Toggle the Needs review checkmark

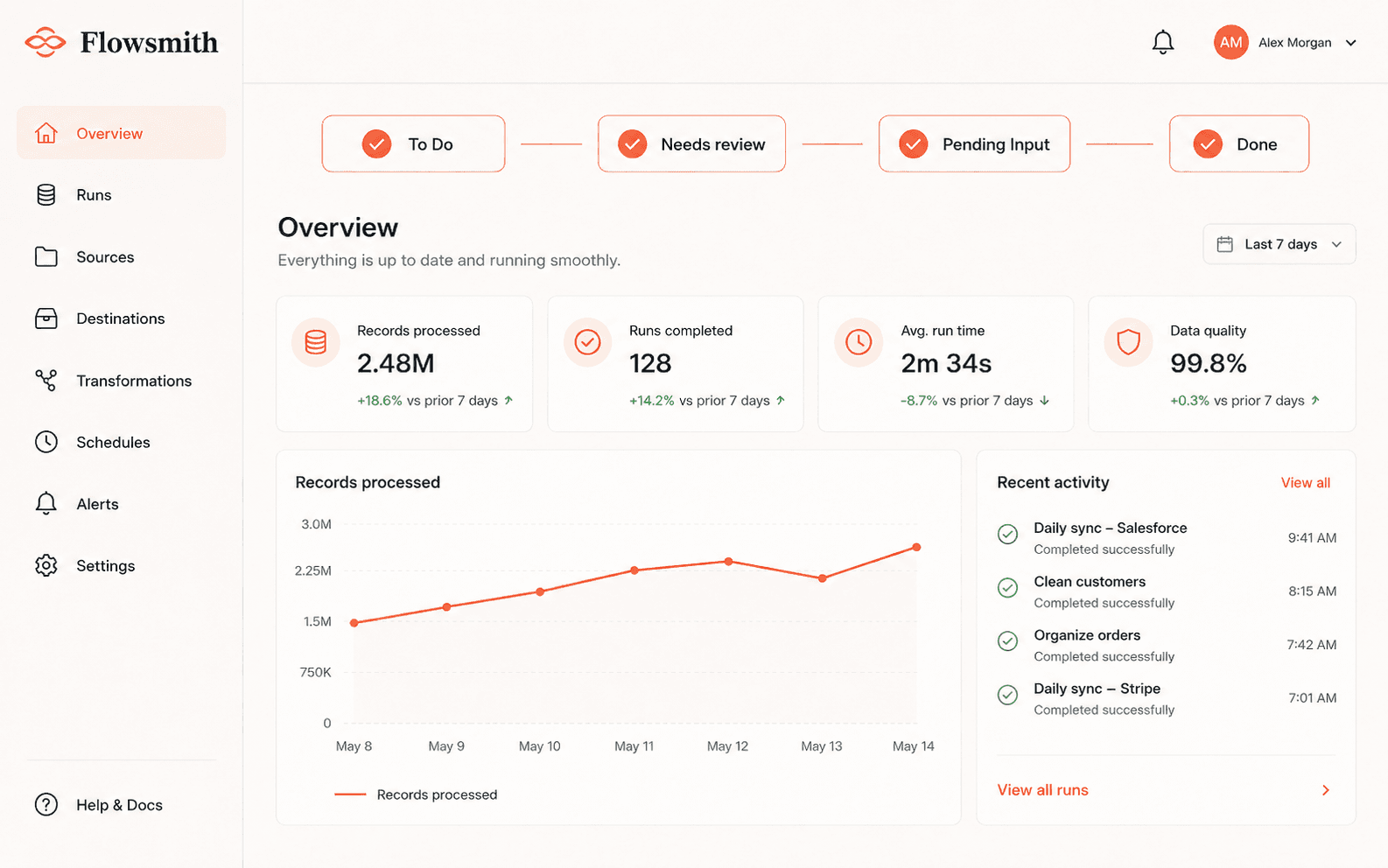point(632,143)
